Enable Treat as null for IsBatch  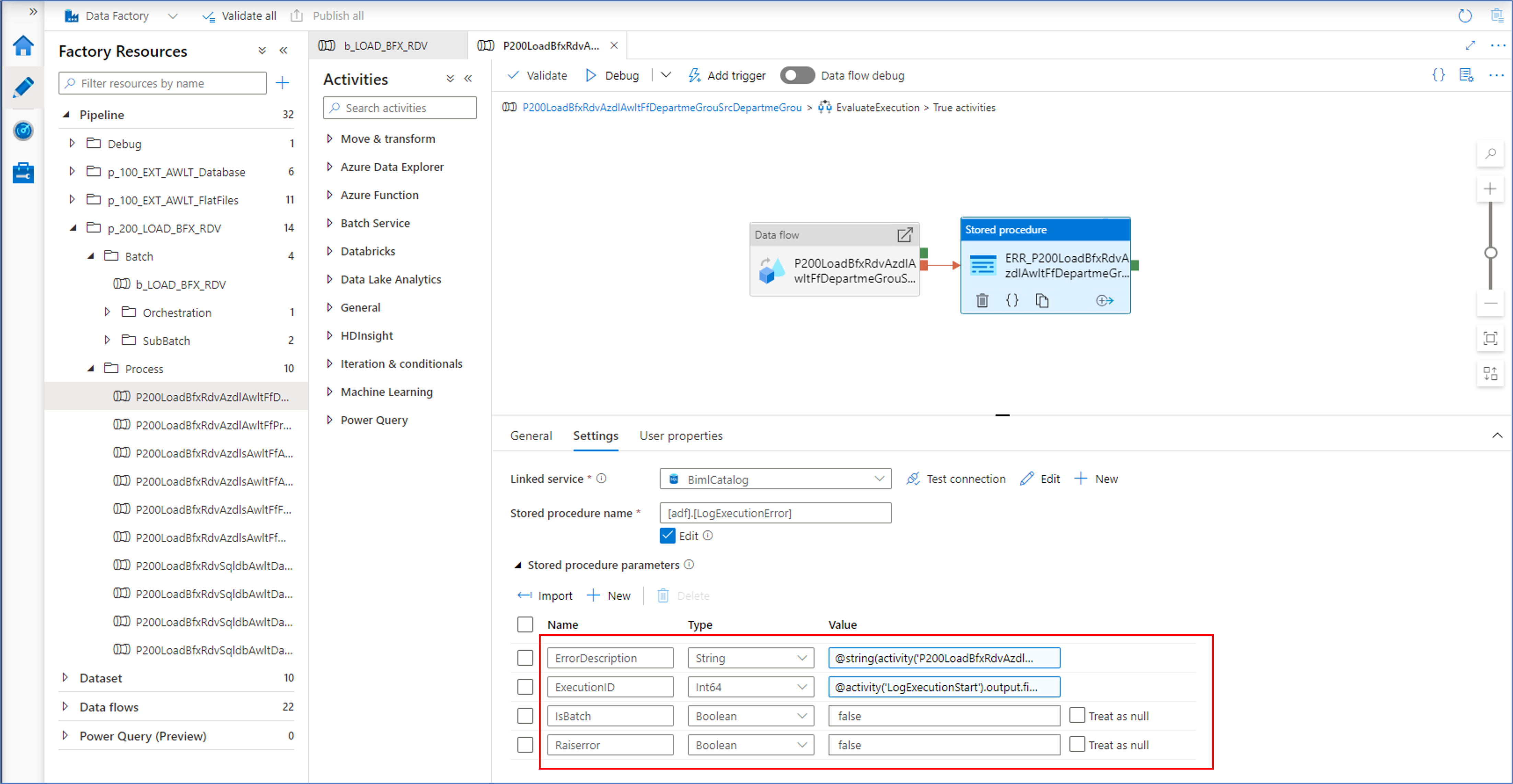(1077, 715)
